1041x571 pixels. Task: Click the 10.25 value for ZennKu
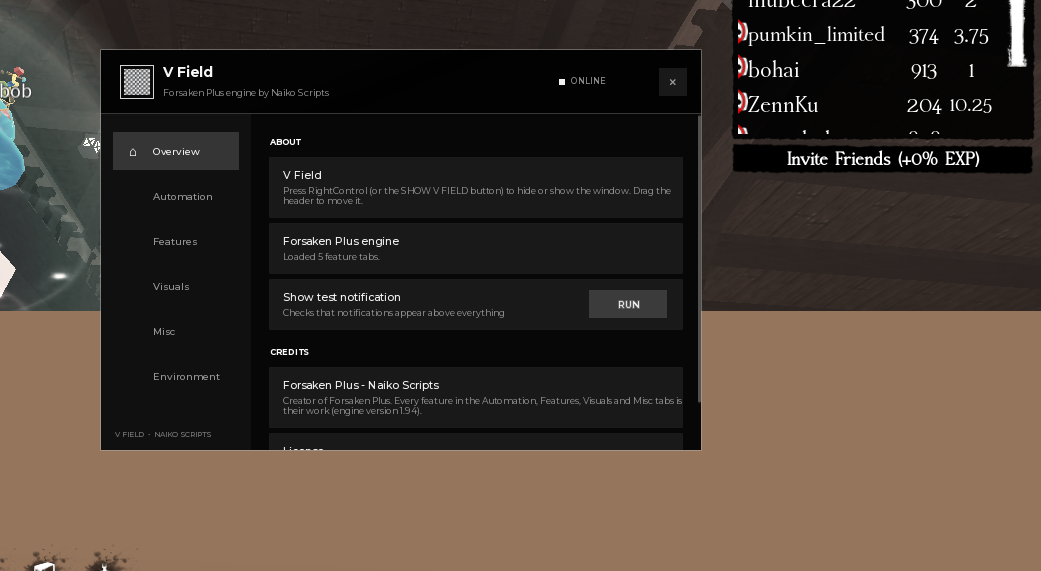(971, 105)
